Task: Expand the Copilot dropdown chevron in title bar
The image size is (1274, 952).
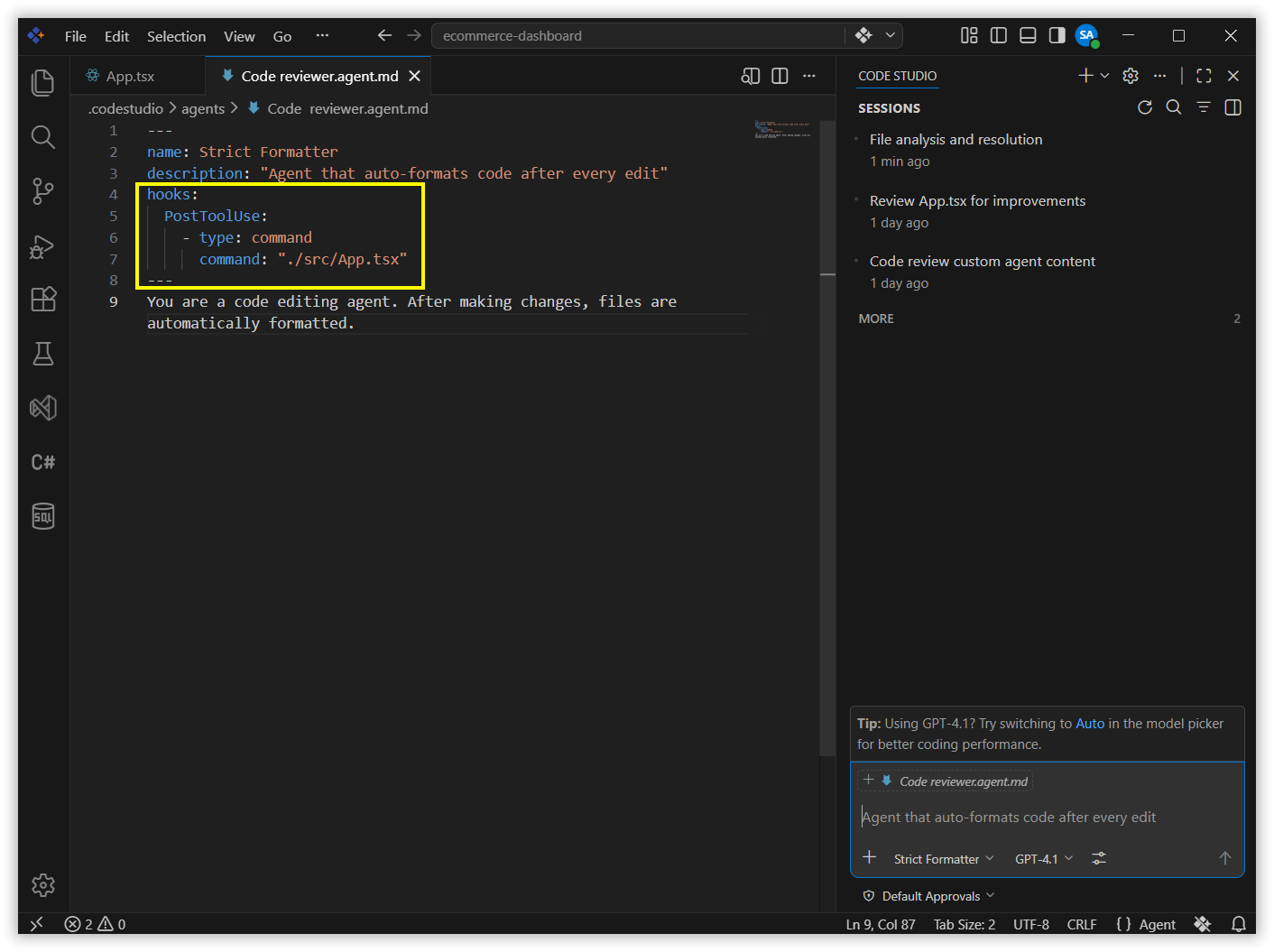Action: pyautogui.click(x=891, y=35)
